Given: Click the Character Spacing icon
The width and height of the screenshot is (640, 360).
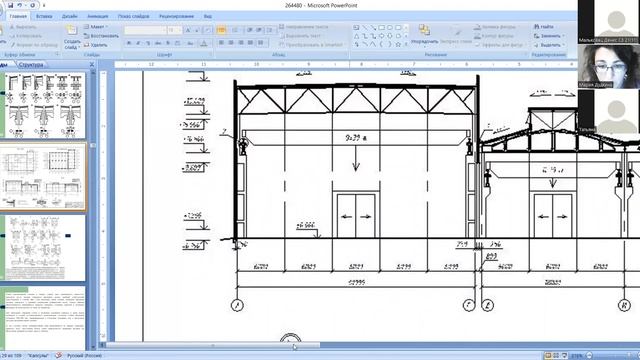Looking at the screenshot, I should (178, 43).
